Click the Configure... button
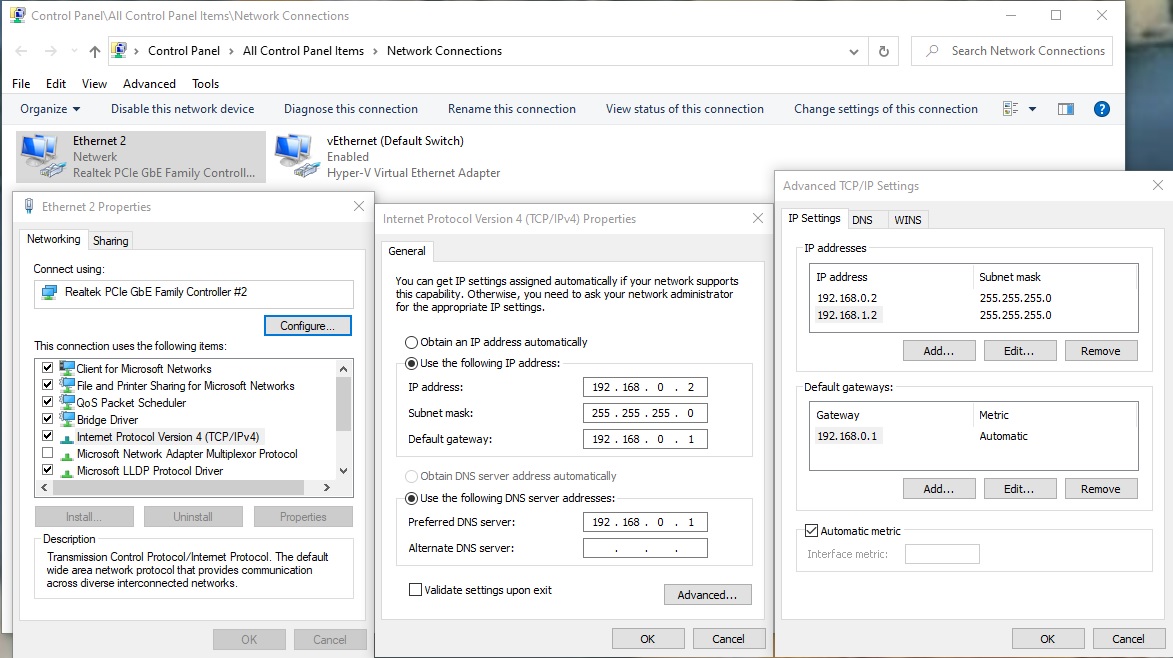Screen dimensions: 1173x658 point(307,326)
